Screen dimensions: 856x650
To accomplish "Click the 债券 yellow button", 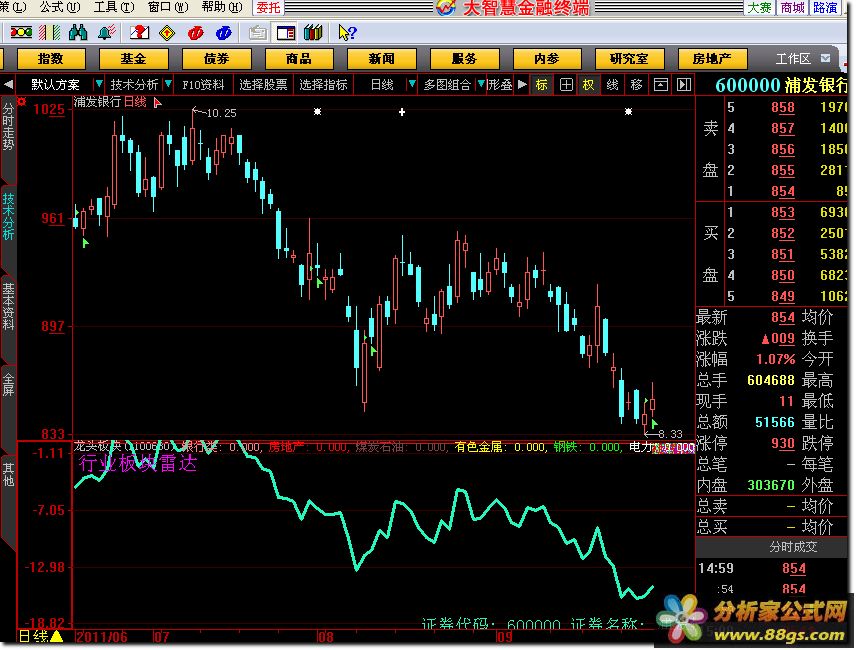I will pos(216,58).
